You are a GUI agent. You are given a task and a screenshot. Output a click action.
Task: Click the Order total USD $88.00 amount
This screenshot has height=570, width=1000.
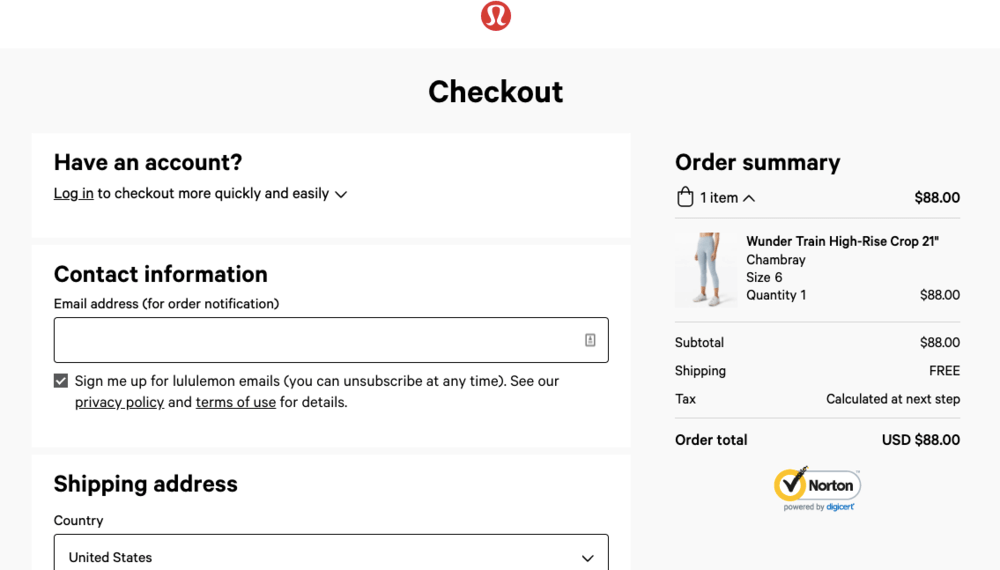click(x=920, y=440)
